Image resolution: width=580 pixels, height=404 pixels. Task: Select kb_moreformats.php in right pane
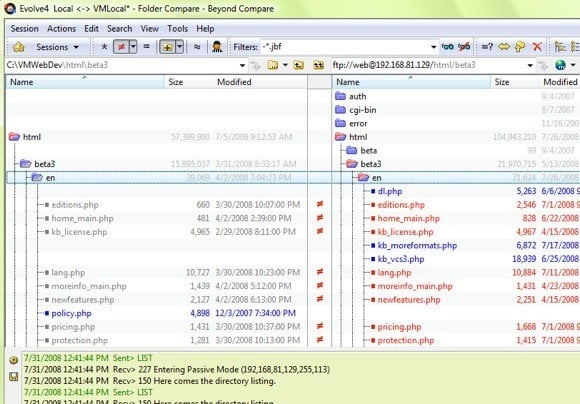click(x=417, y=245)
